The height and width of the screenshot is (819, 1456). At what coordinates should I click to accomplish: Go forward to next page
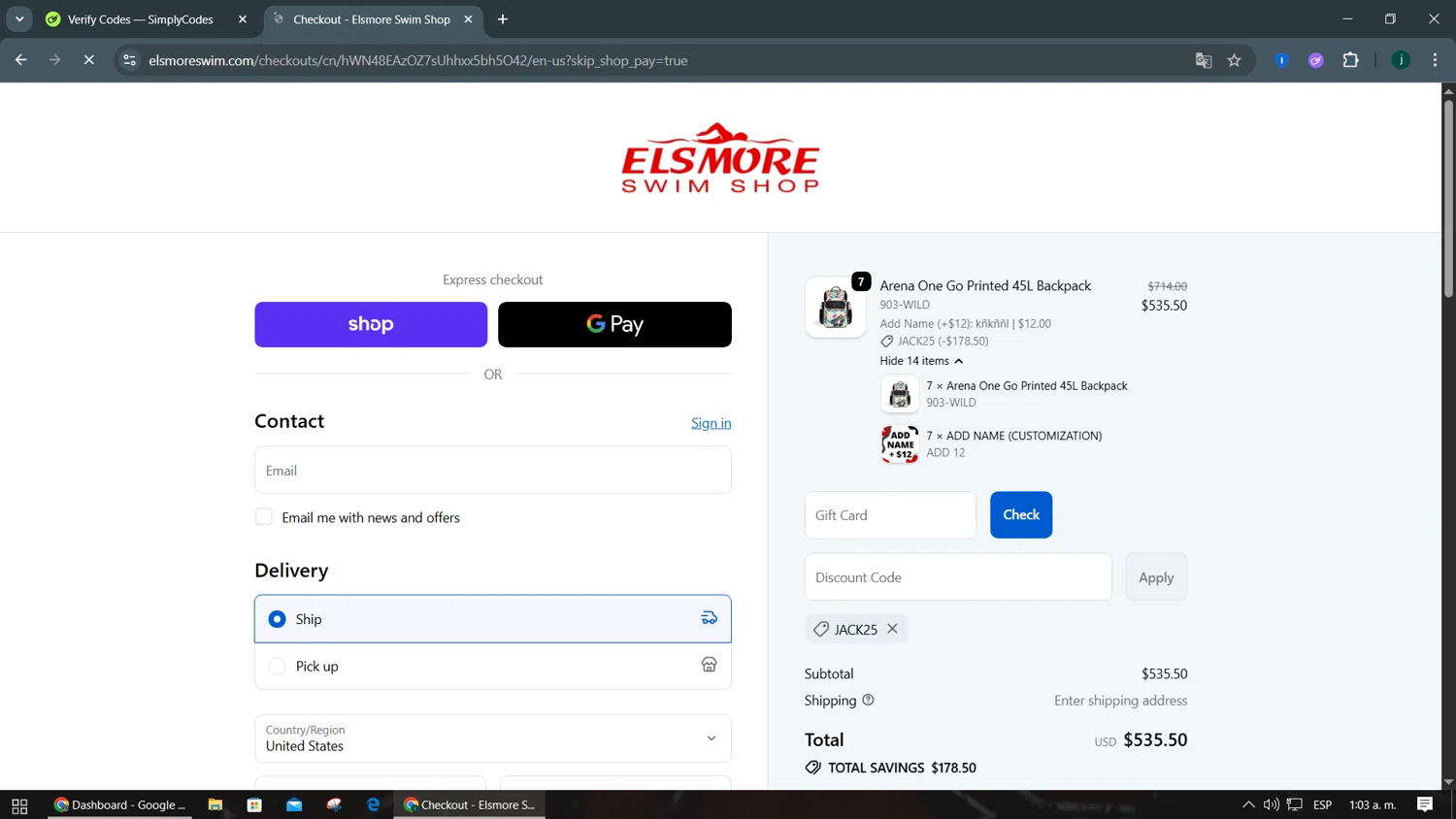(x=54, y=60)
